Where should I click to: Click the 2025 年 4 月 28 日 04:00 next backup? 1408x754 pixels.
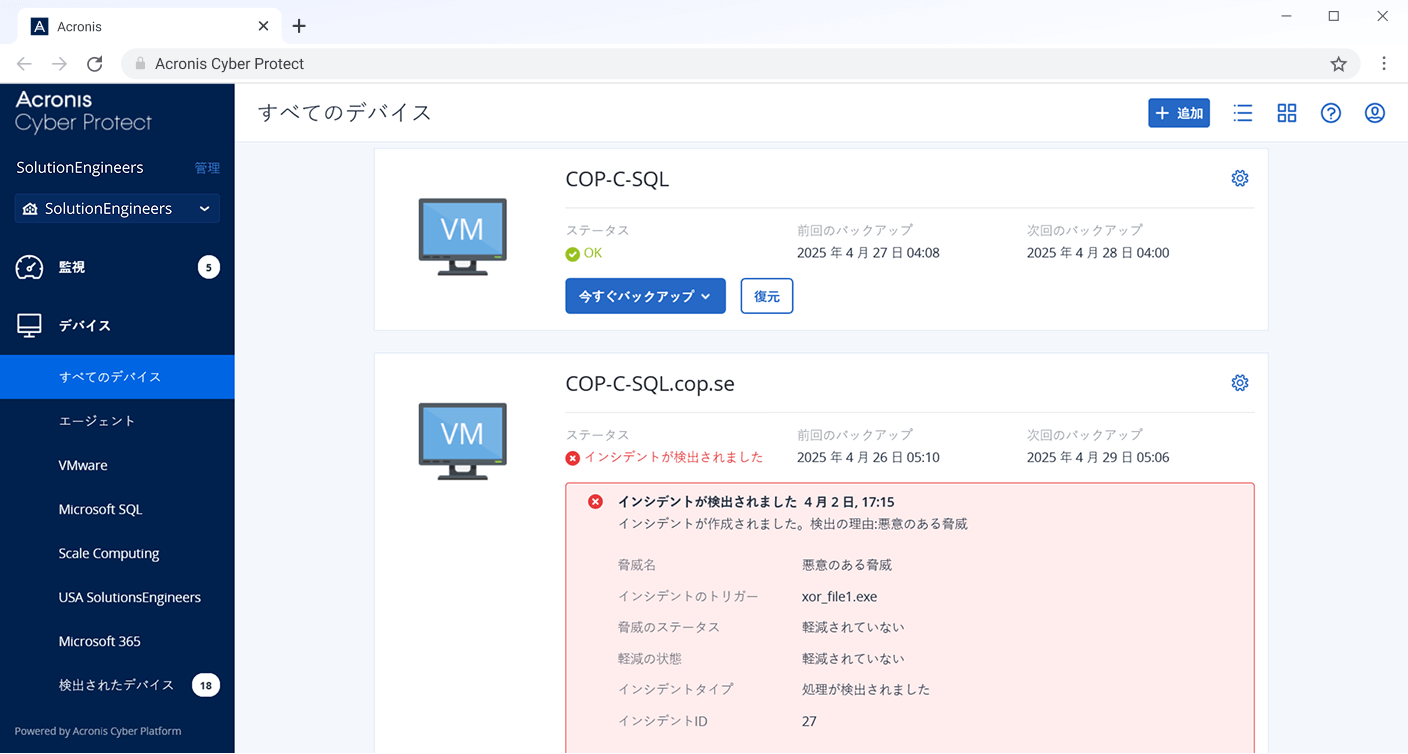[x=1098, y=253]
